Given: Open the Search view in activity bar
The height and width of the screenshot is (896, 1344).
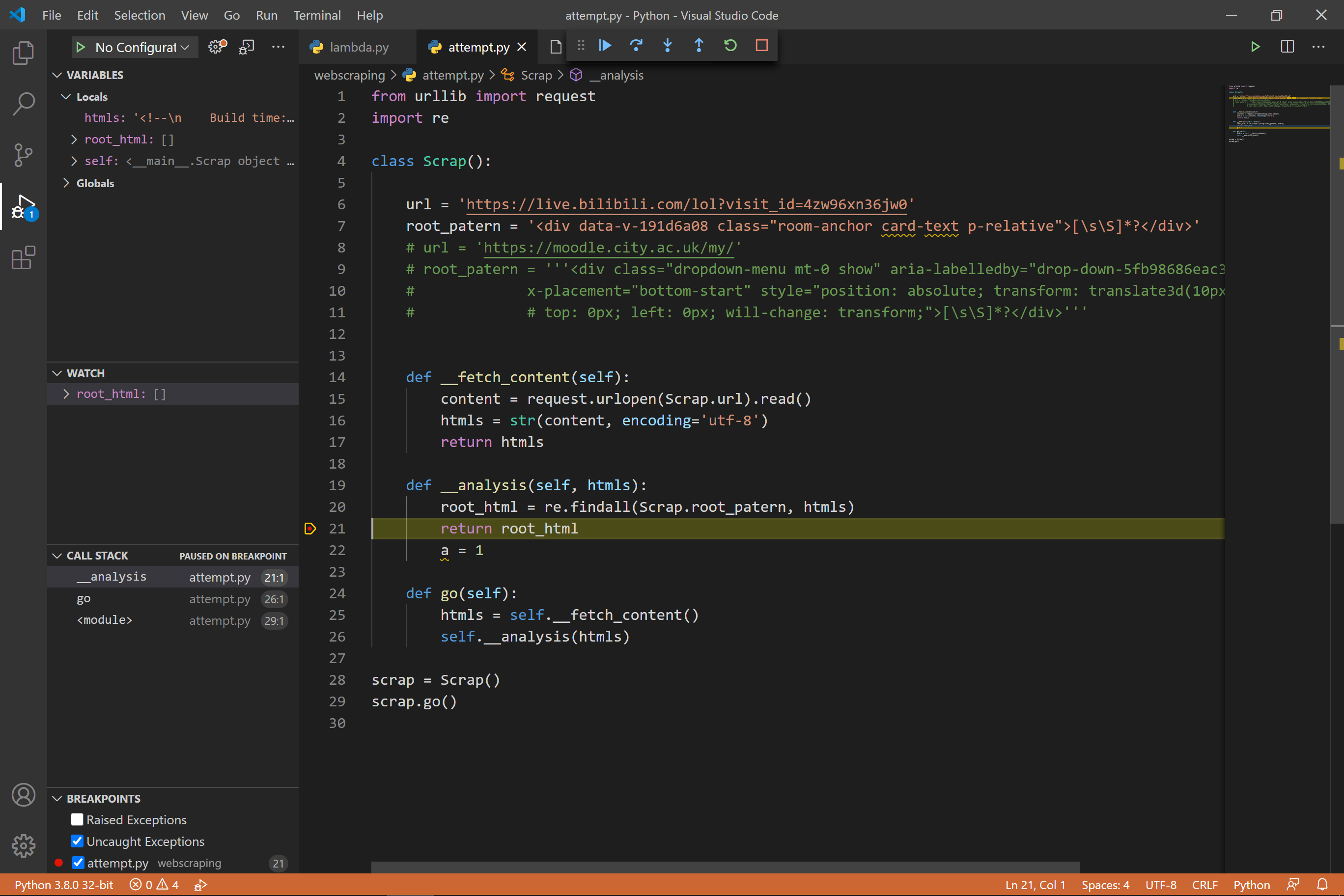Looking at the screenshot, I should point(24,104).
